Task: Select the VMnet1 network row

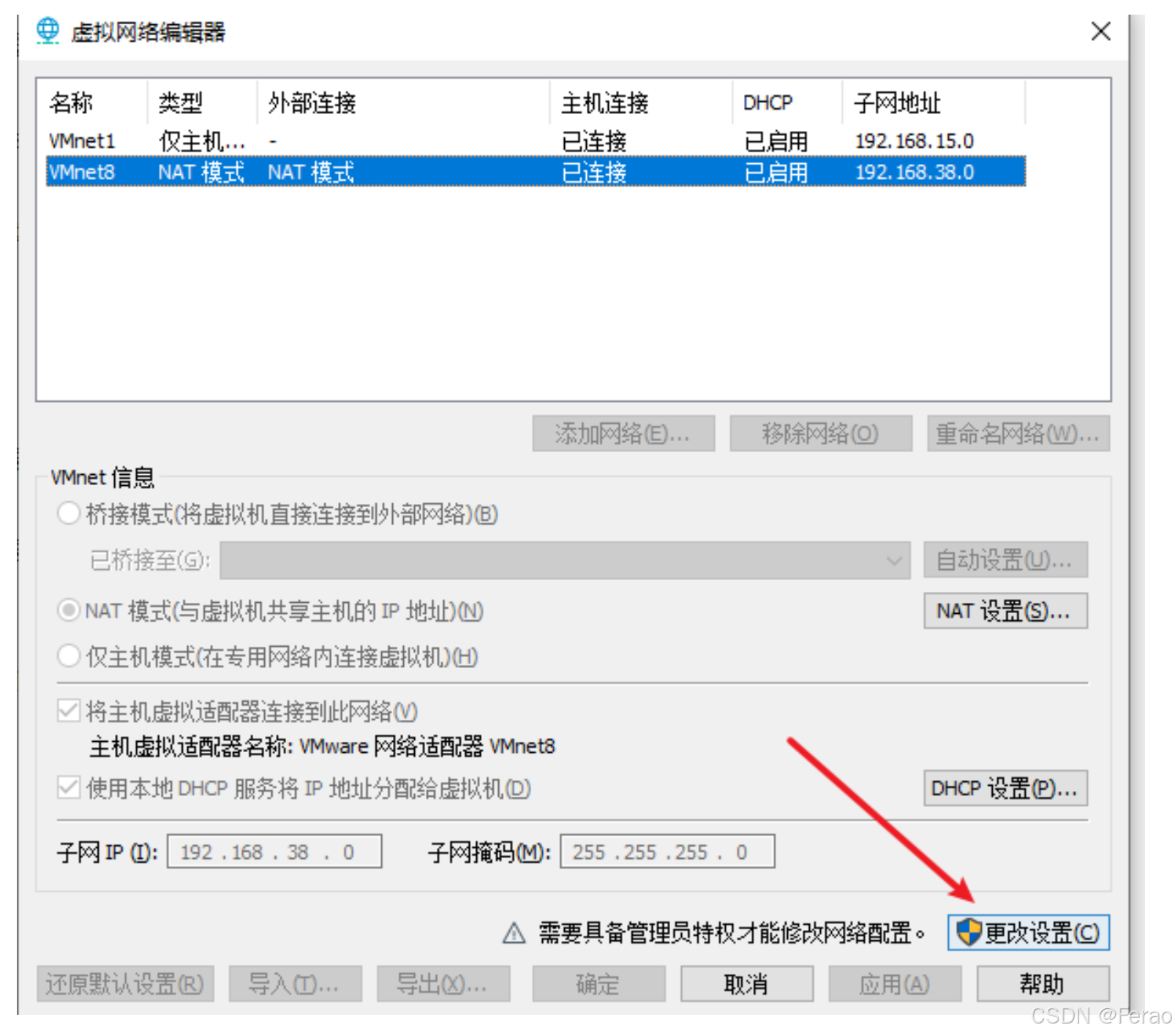Action: coord(536,140)
